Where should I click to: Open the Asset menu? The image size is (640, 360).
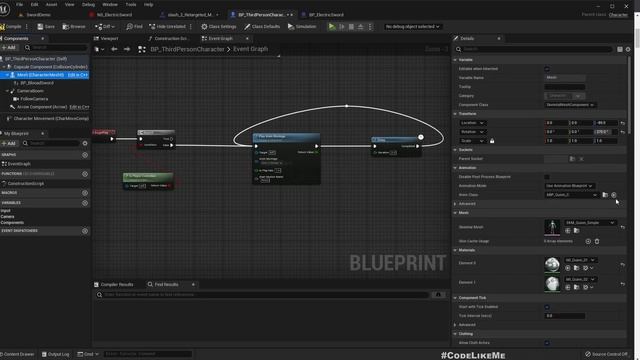[x=51, y=4]
